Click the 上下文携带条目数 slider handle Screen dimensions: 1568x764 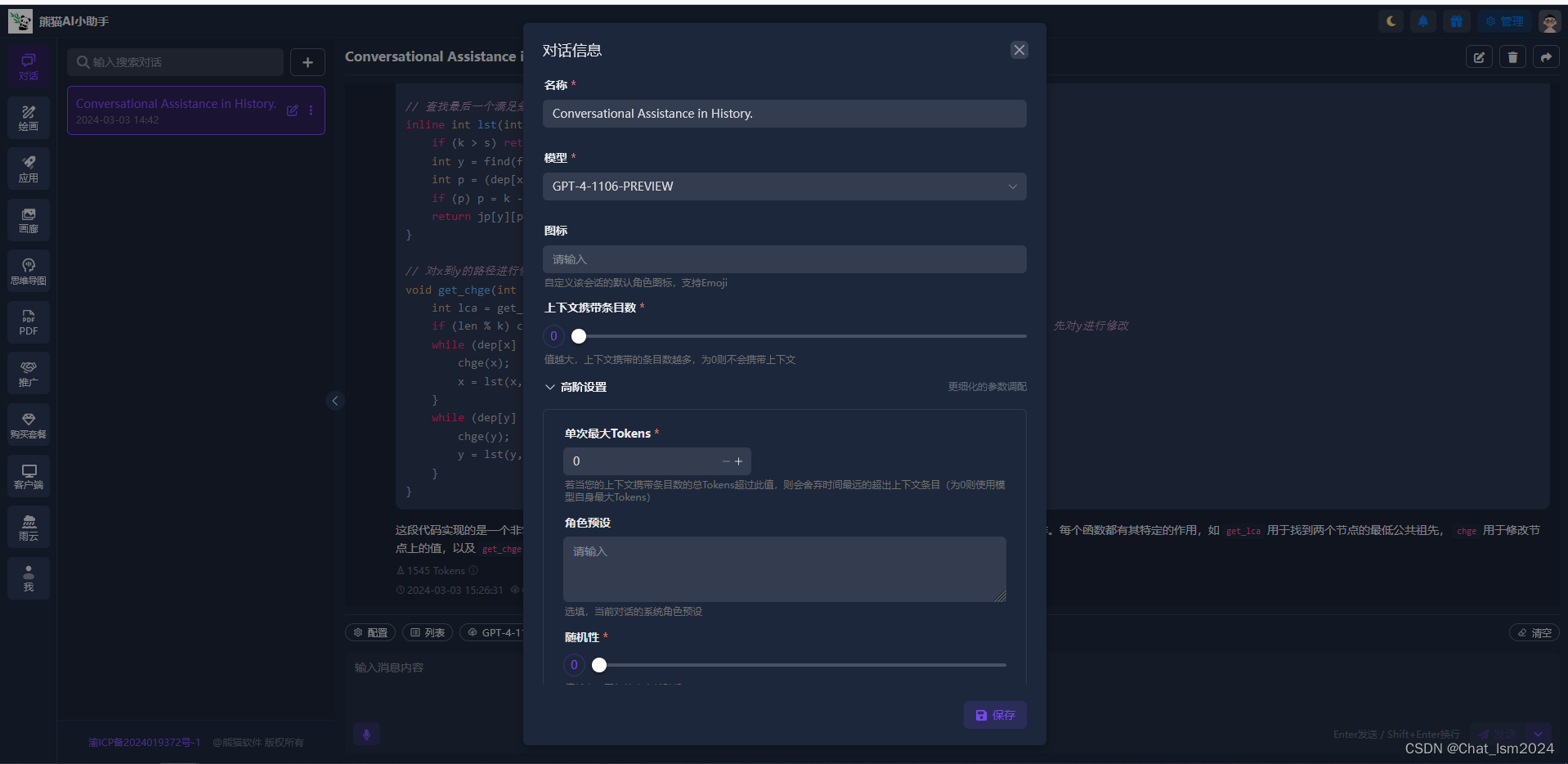[579, 336]
